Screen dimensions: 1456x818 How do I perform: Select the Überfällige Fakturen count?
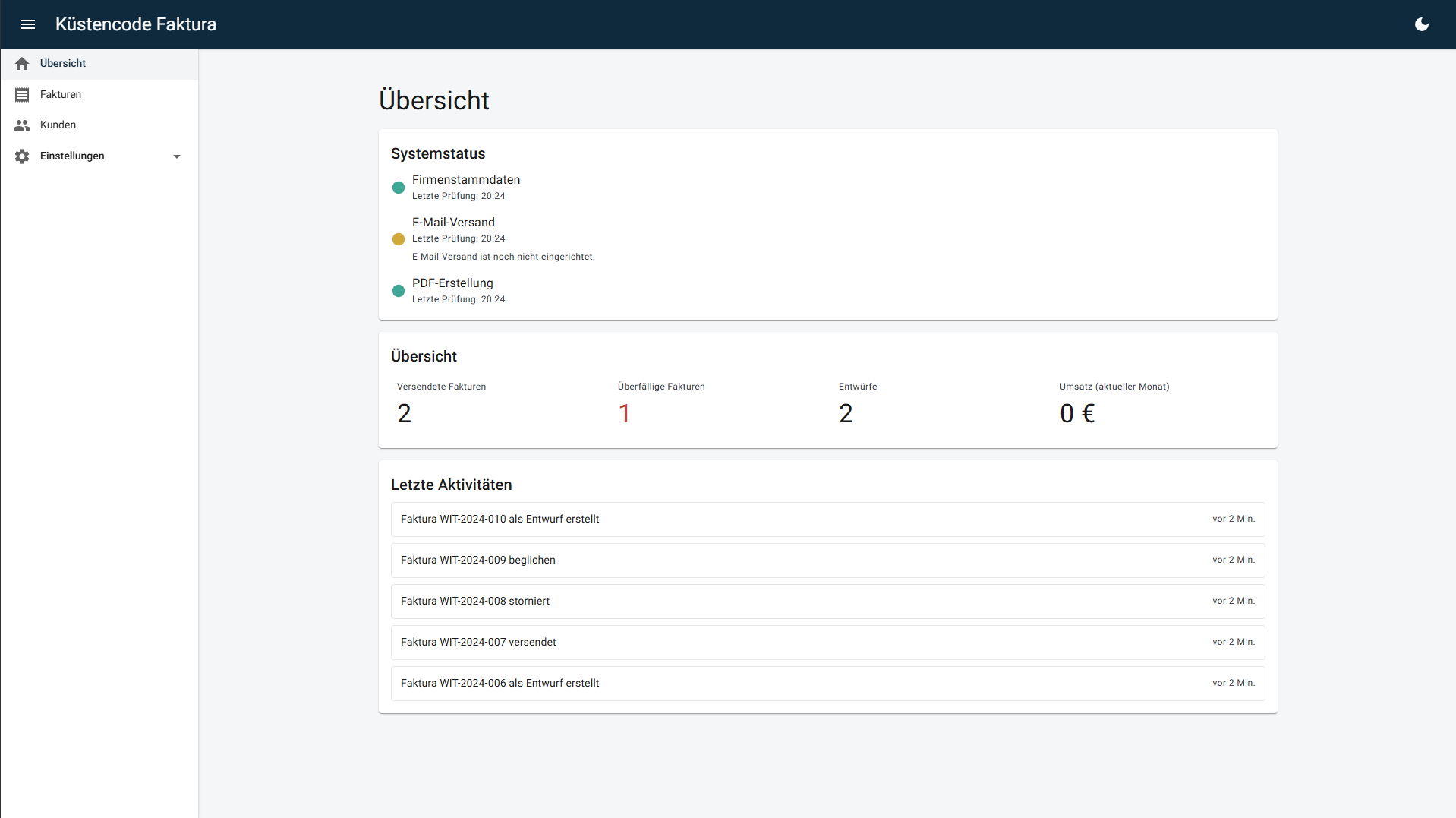coord(625,413)
